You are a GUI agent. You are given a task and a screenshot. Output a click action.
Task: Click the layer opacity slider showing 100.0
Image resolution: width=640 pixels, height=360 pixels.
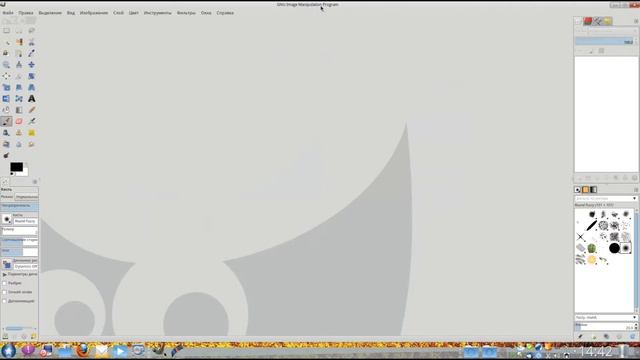(x=604, y=42)
